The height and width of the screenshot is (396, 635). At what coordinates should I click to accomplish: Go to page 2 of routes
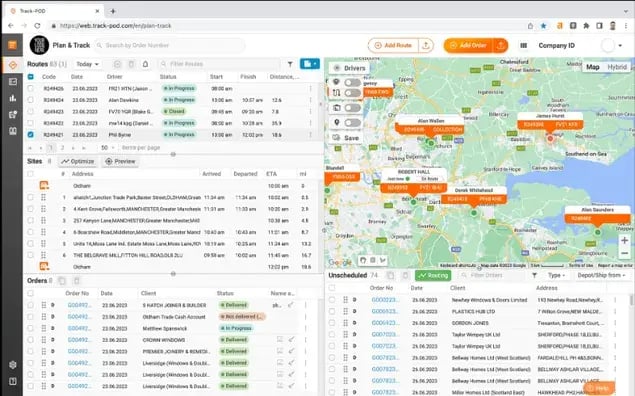[x=62, y=148]
